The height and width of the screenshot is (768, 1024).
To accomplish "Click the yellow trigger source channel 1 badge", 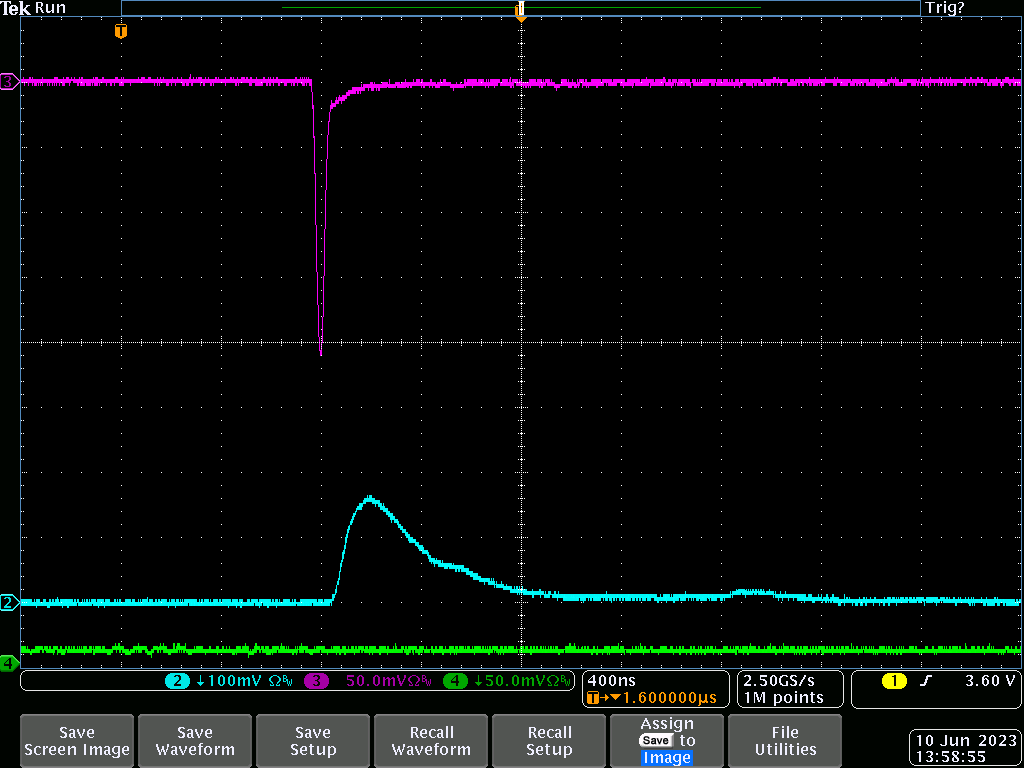I will (x=893, y=681).
